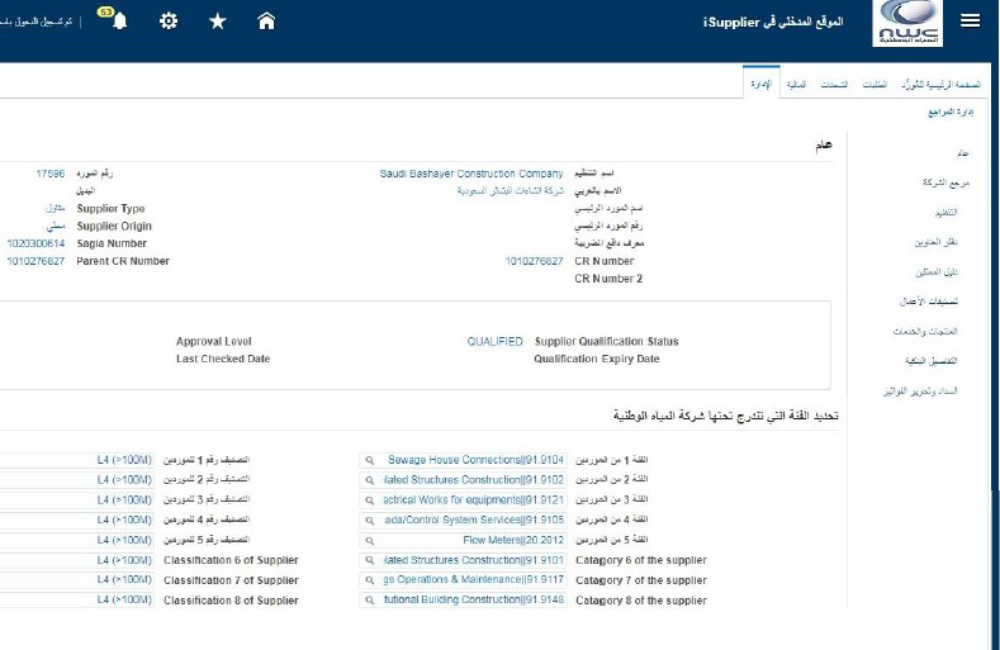
Task: Click the CR Number value 1010276827
Action: (534, 261)
